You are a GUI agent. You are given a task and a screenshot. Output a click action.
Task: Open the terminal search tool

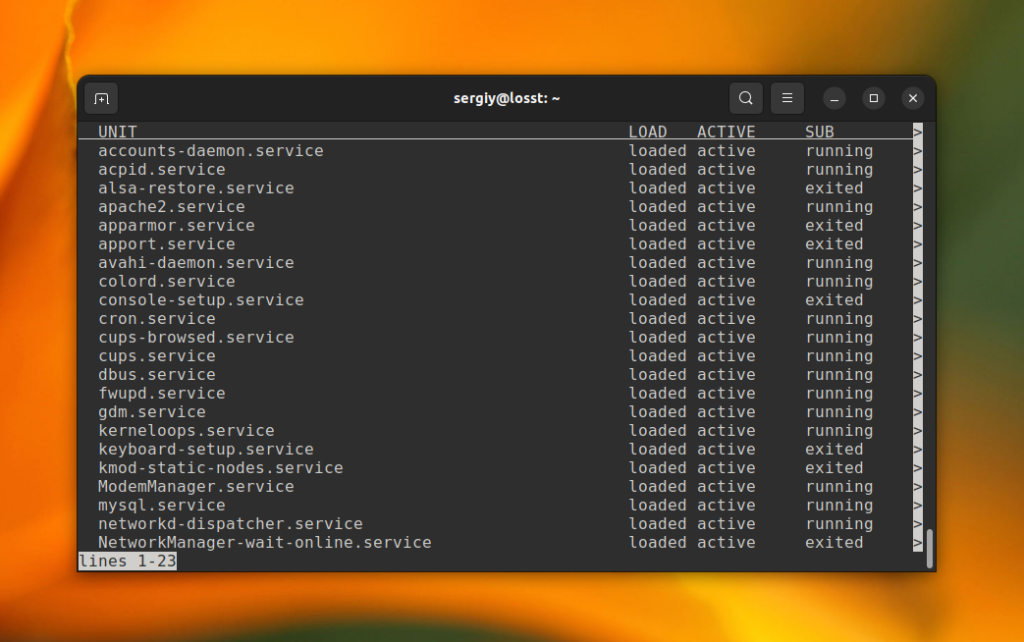click(745, 98)
